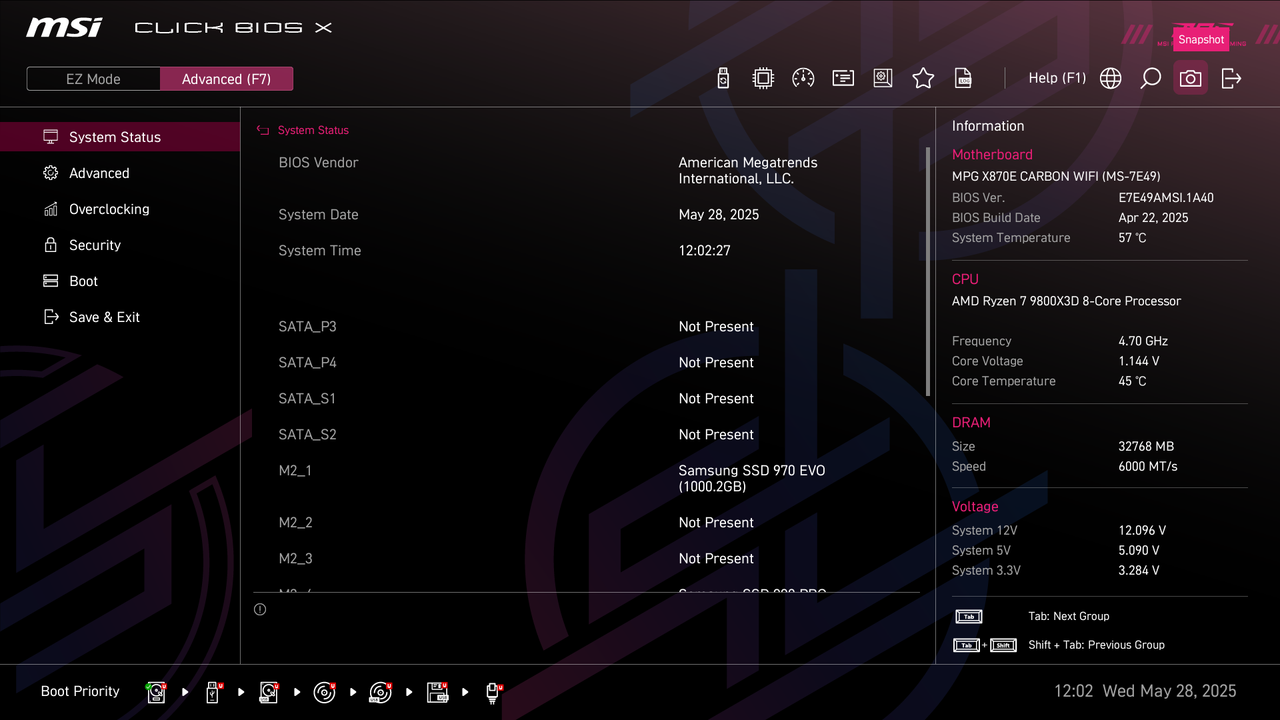The image size is (1280, 720).
Task: Open the speedometer gauge toolbar icon
Action: click(x=803, y=78)
